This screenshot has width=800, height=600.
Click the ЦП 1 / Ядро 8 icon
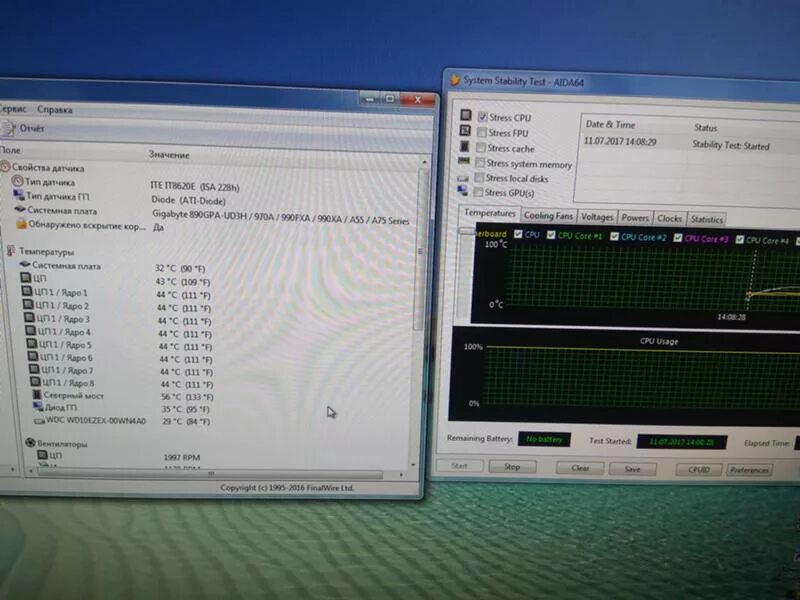point(35,382)
